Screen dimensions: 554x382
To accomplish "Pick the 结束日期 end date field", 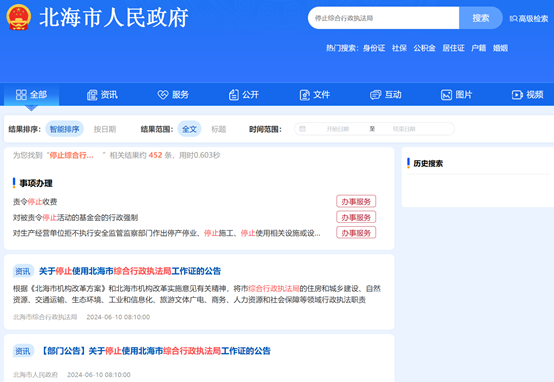I will pyautogui.click(x=404, y=129).
